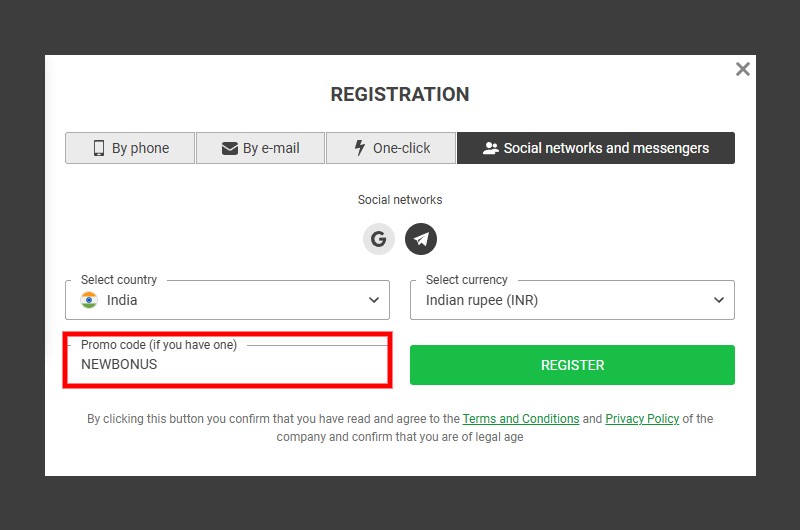
Task: Click the phone icon in By phone tab
Action: (99, 148)
